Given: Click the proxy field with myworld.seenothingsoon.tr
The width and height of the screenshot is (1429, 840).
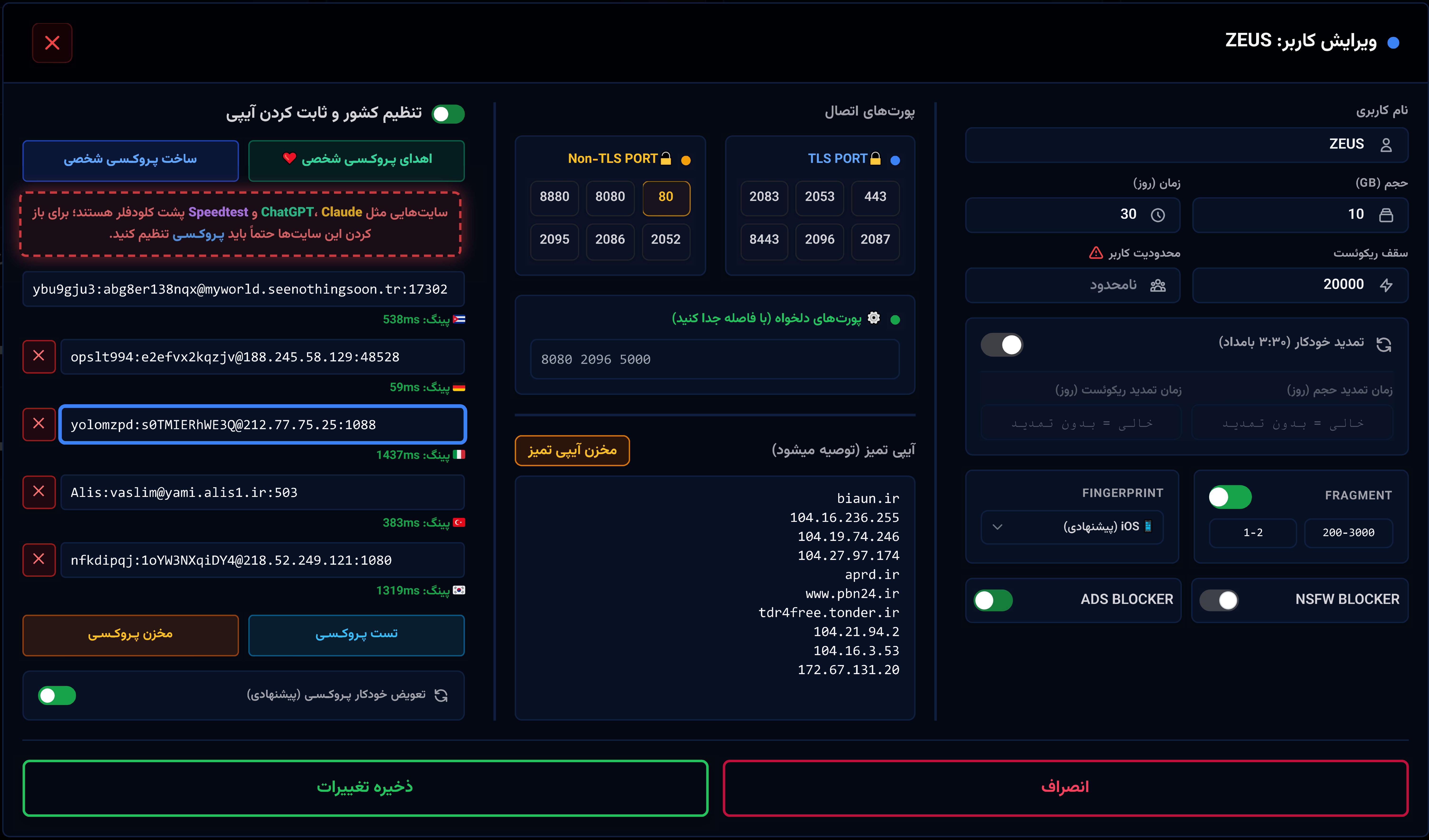Looking at the screenshot, I should point(243,289).
